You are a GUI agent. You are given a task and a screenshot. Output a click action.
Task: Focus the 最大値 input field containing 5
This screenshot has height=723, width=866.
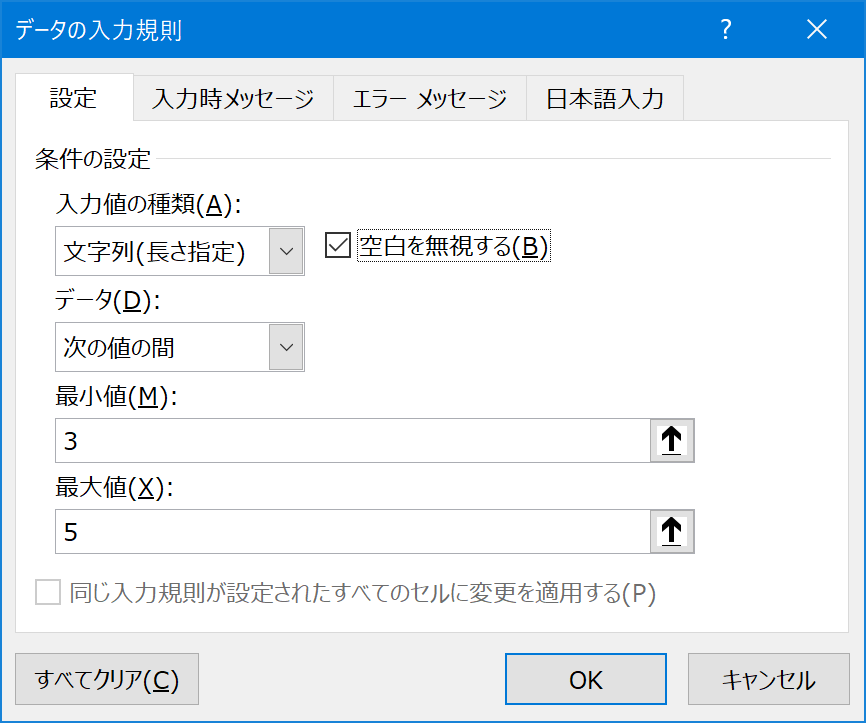pyautogui.click(x=352, y=531)
